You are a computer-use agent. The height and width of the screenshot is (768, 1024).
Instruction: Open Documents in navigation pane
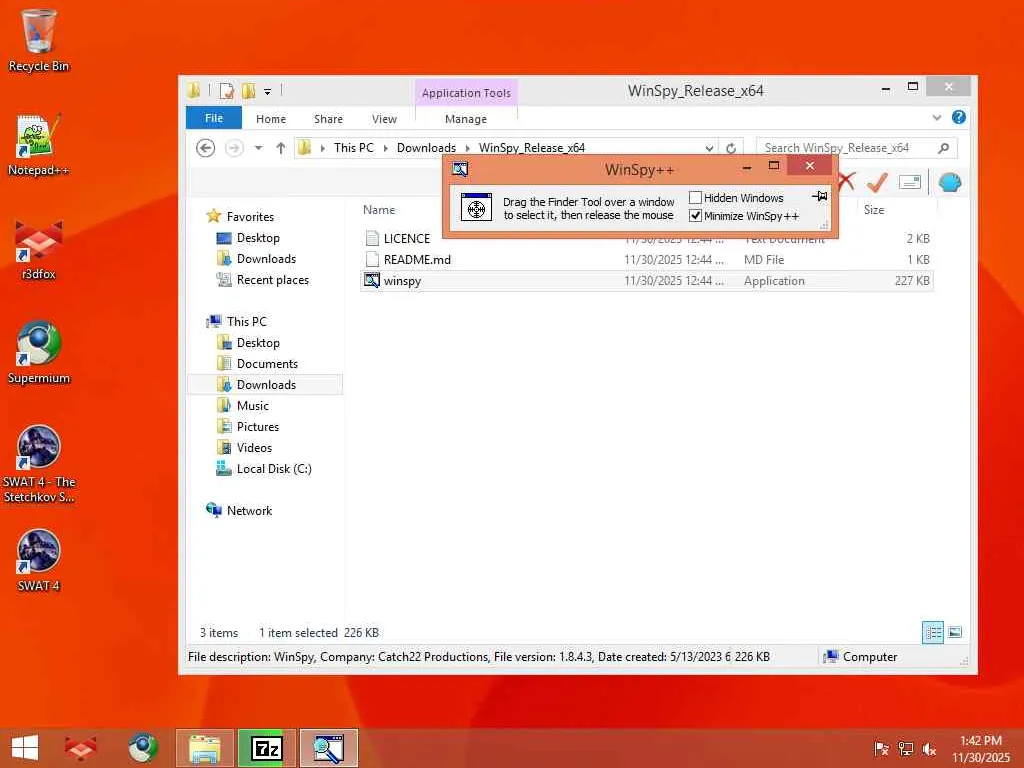point(267,363)
